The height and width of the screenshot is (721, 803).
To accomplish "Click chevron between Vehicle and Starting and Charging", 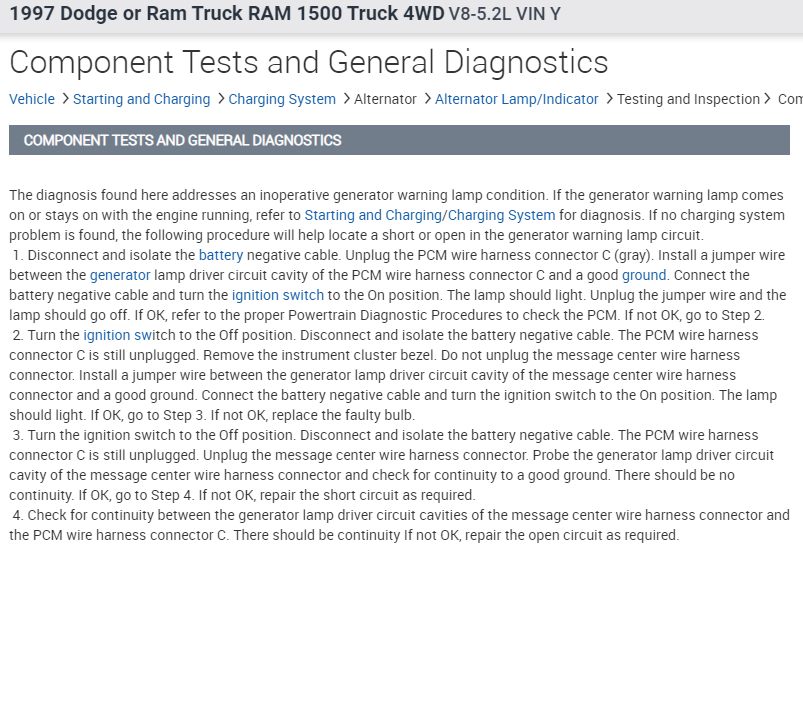I will pyautogui.click(x=64, y=99).
